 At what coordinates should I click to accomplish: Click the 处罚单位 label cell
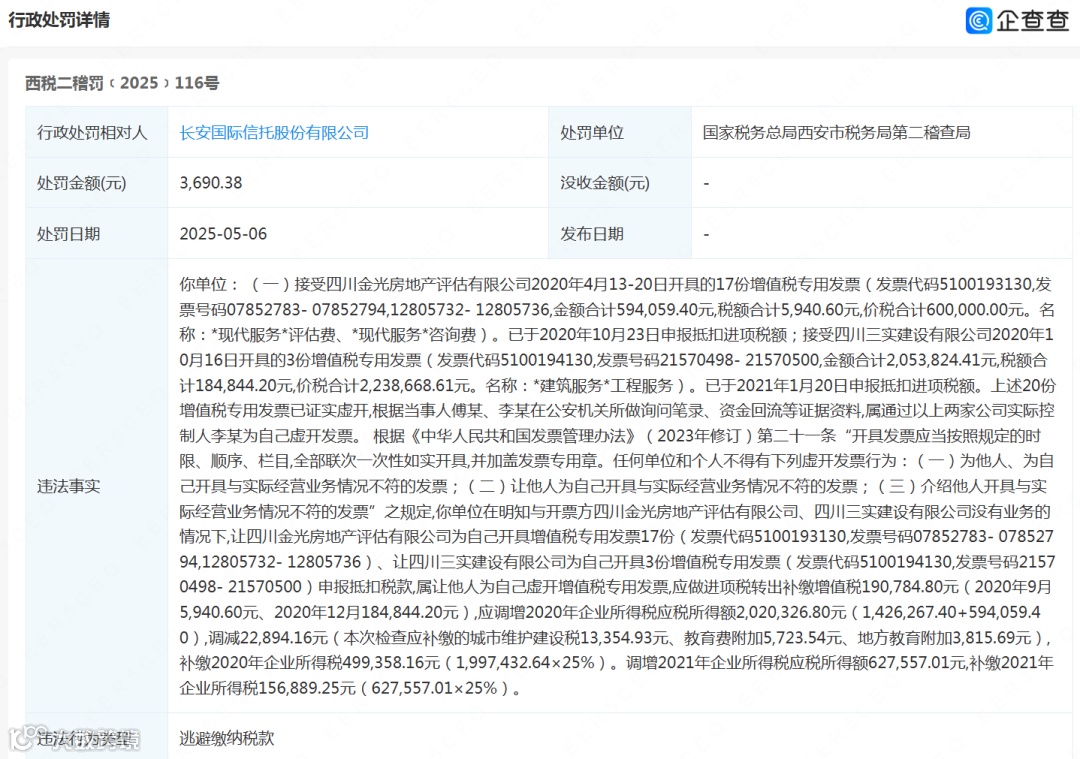click(x=619, y=132)
